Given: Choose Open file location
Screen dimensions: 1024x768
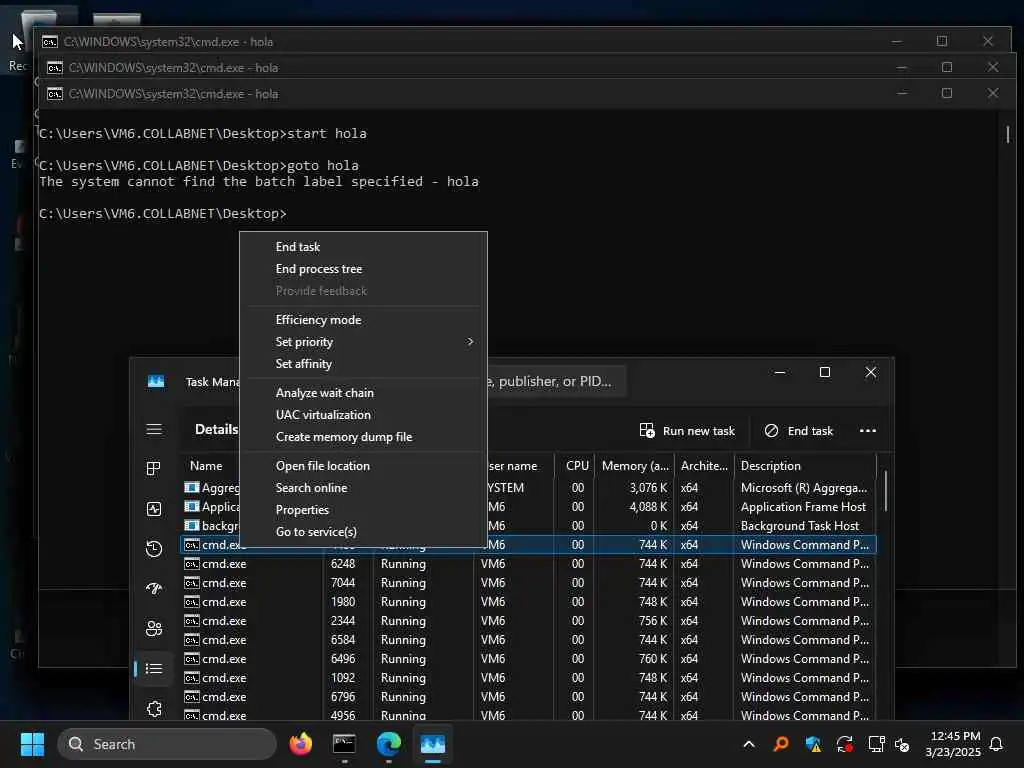Looking at the screenshot, I should pos(323,466).
